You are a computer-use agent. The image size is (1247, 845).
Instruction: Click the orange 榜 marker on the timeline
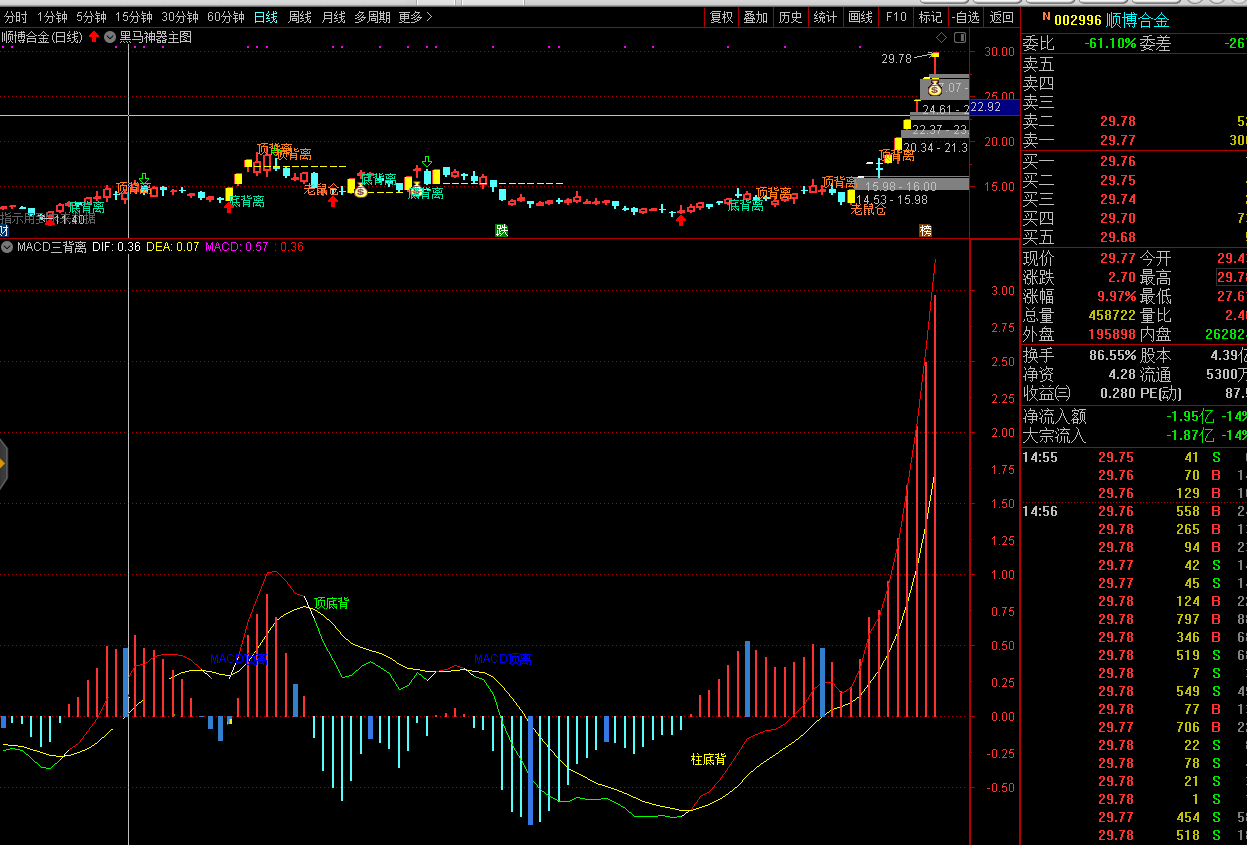point(925,231)
